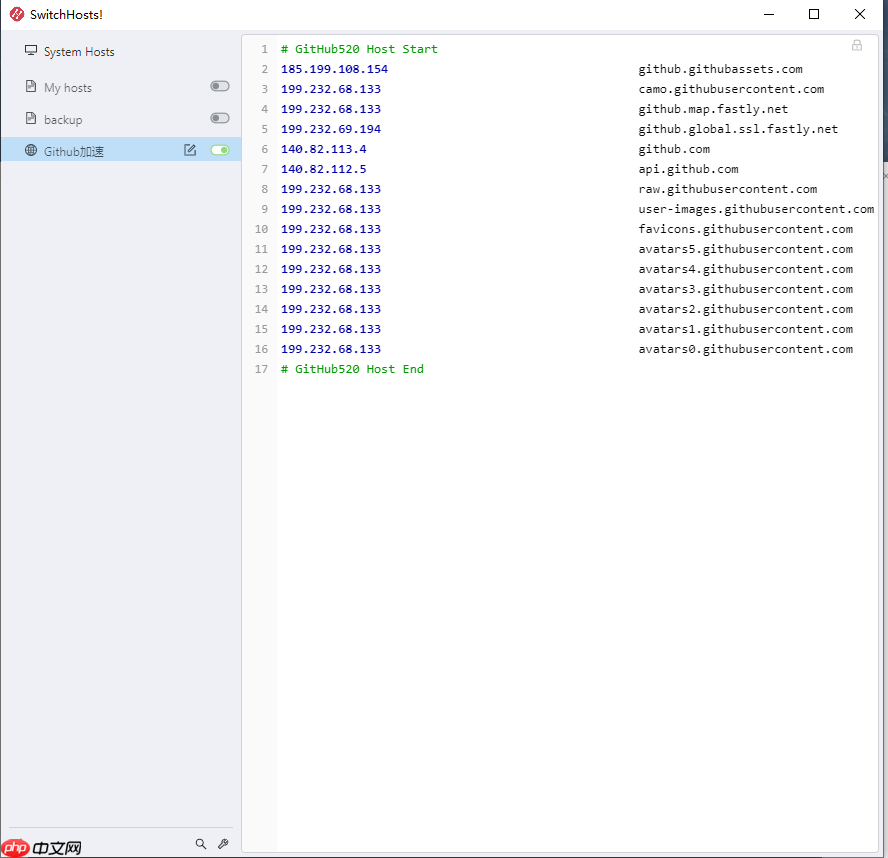Click the '# GitHub520 Host Start' comment
888x858 pixels.
click(x=359, y=49)
